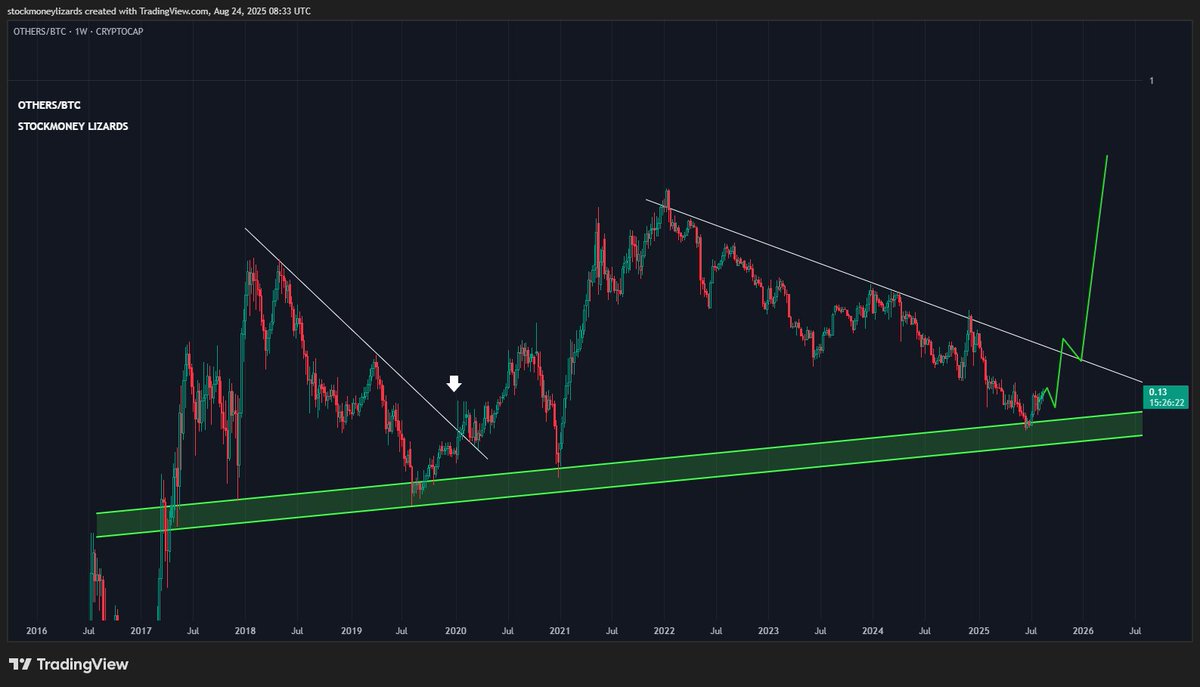
Task: Click the 15:26:22 candle countdown timer
Action: 1166,403
